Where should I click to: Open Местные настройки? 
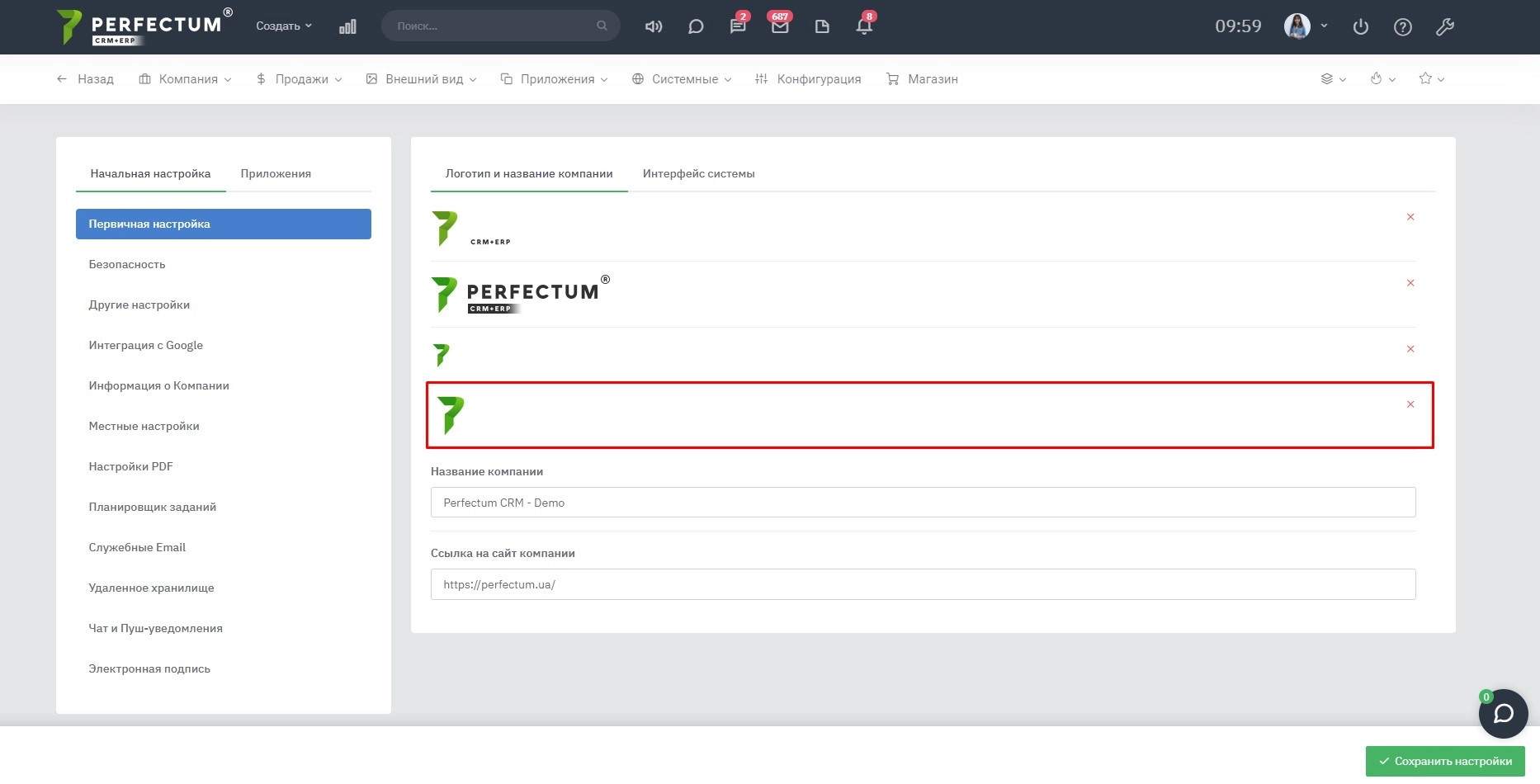224,426
